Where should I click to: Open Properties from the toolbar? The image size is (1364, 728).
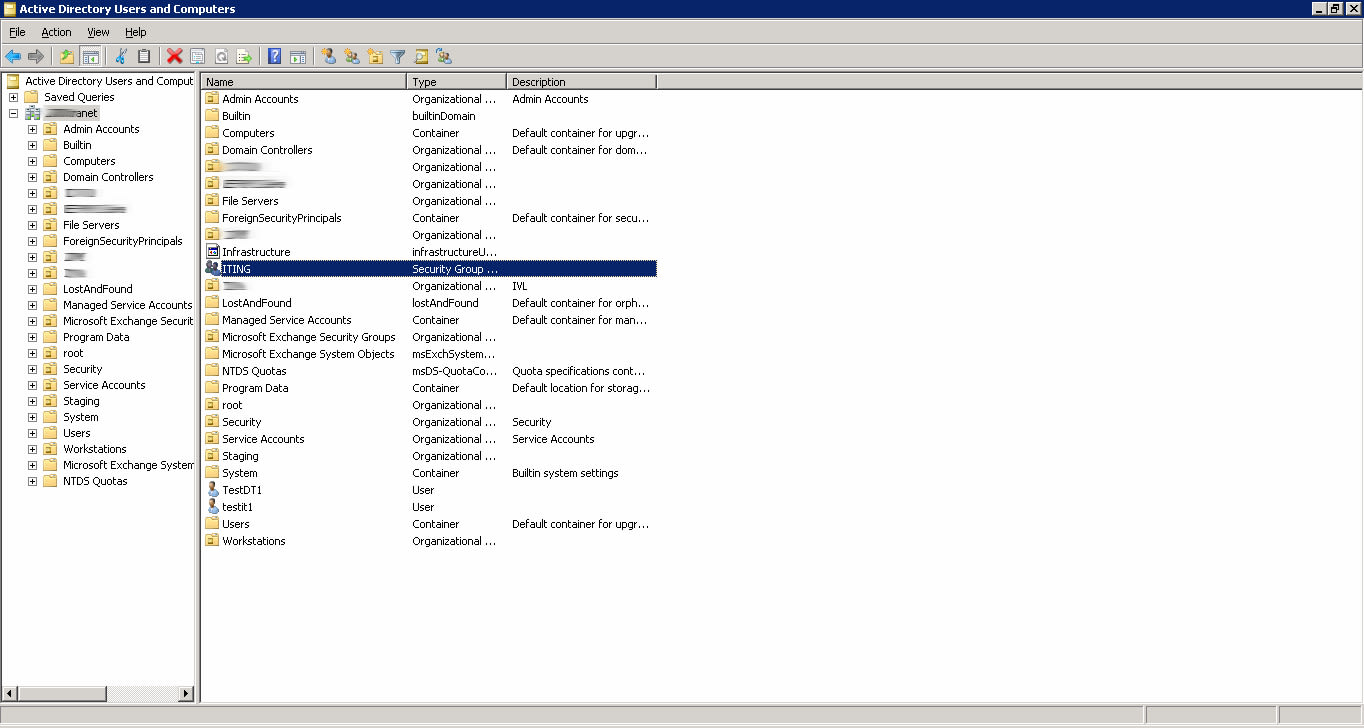coord(198,57)
